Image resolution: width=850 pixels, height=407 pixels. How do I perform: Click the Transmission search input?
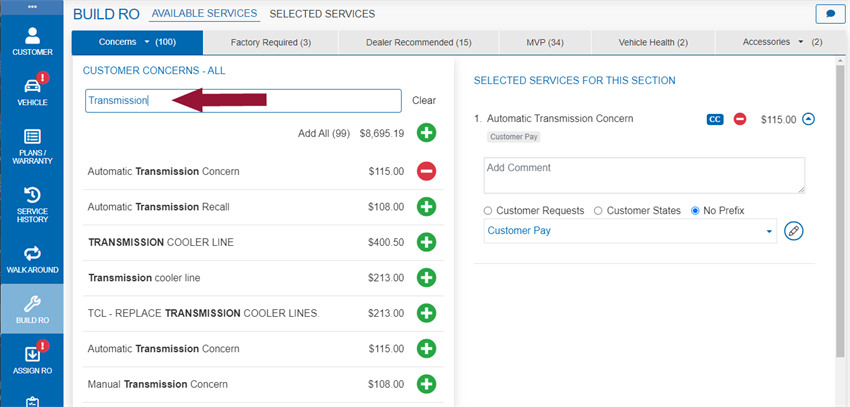point(243,101)
